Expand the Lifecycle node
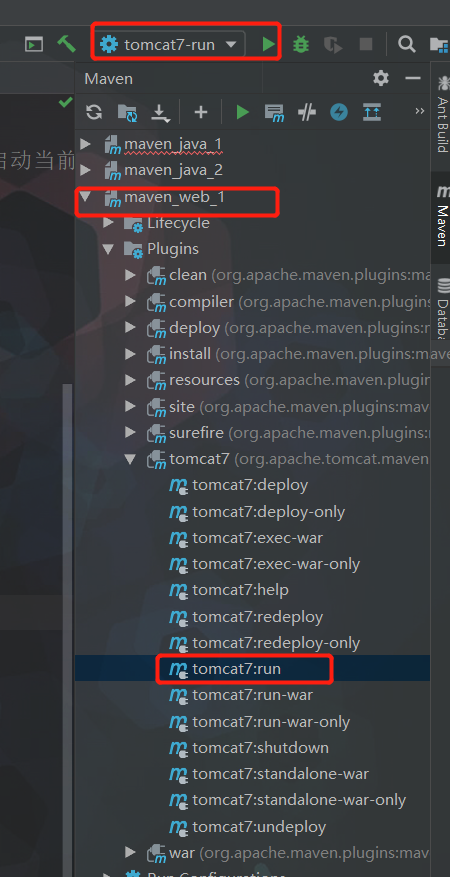Image resolution: width=450 pixels, height=877 pixels. point(107,223)
